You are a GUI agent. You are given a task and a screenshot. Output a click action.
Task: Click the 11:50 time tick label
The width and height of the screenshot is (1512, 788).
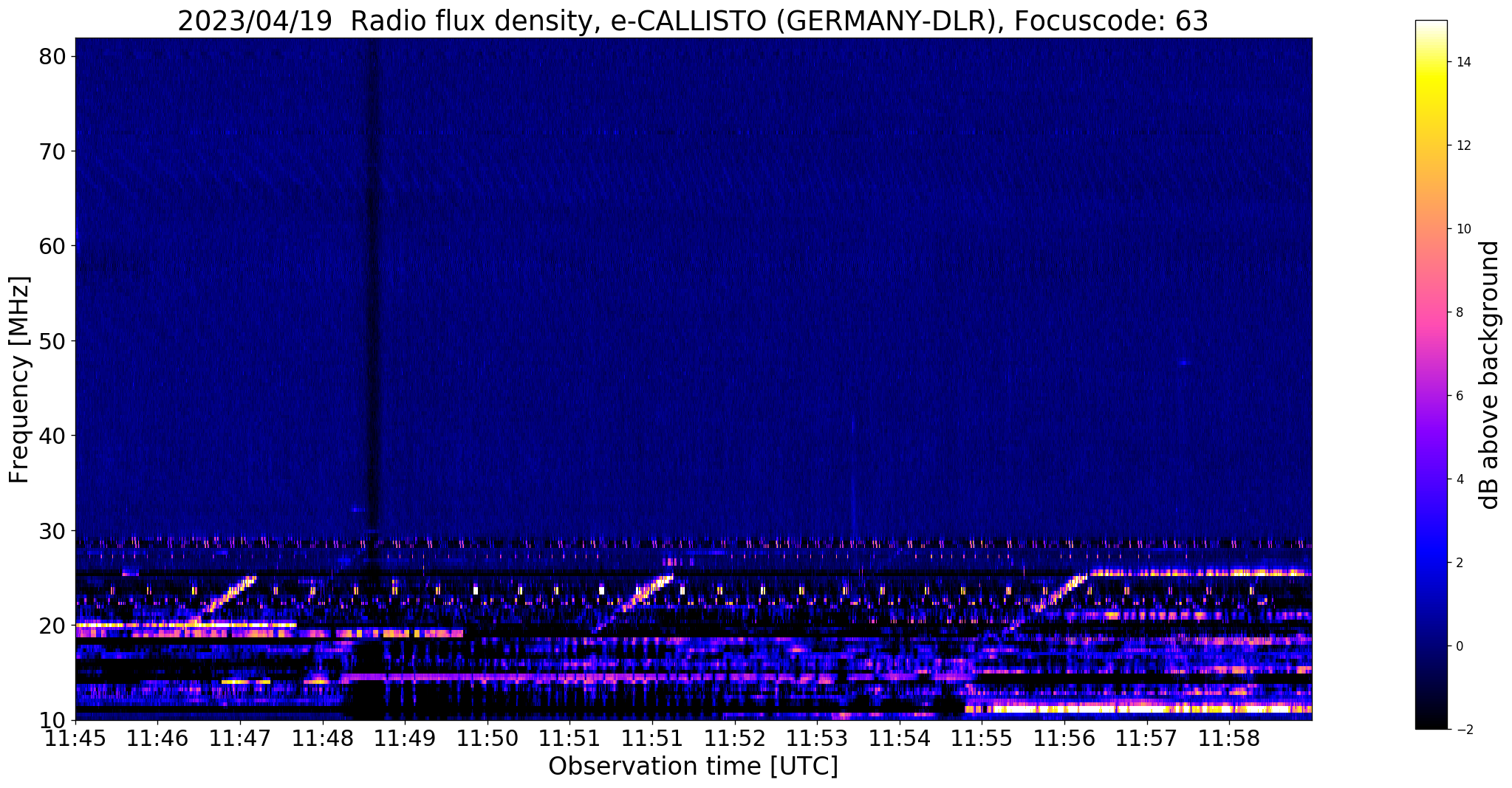[488, 739]
